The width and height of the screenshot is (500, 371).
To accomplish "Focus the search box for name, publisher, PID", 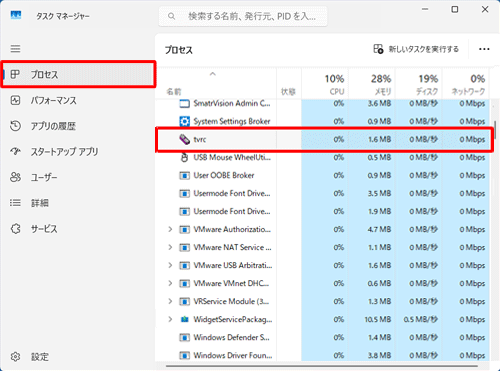I will [x=243, y=16].
